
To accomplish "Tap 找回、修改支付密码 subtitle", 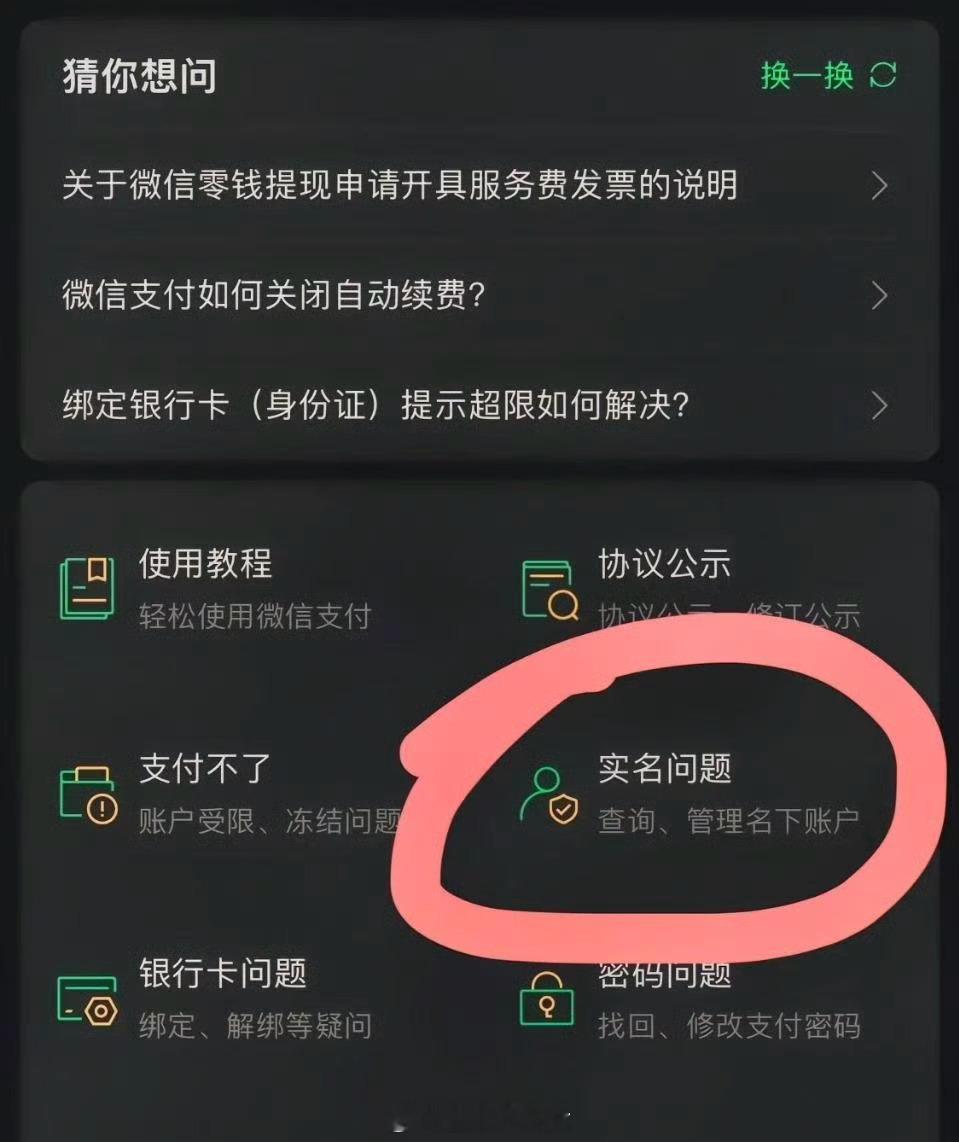I will click(729, 1026).
